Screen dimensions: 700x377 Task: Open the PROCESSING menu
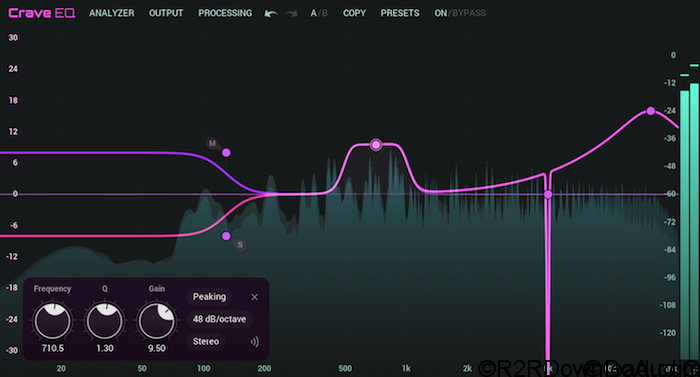point(225,13)
